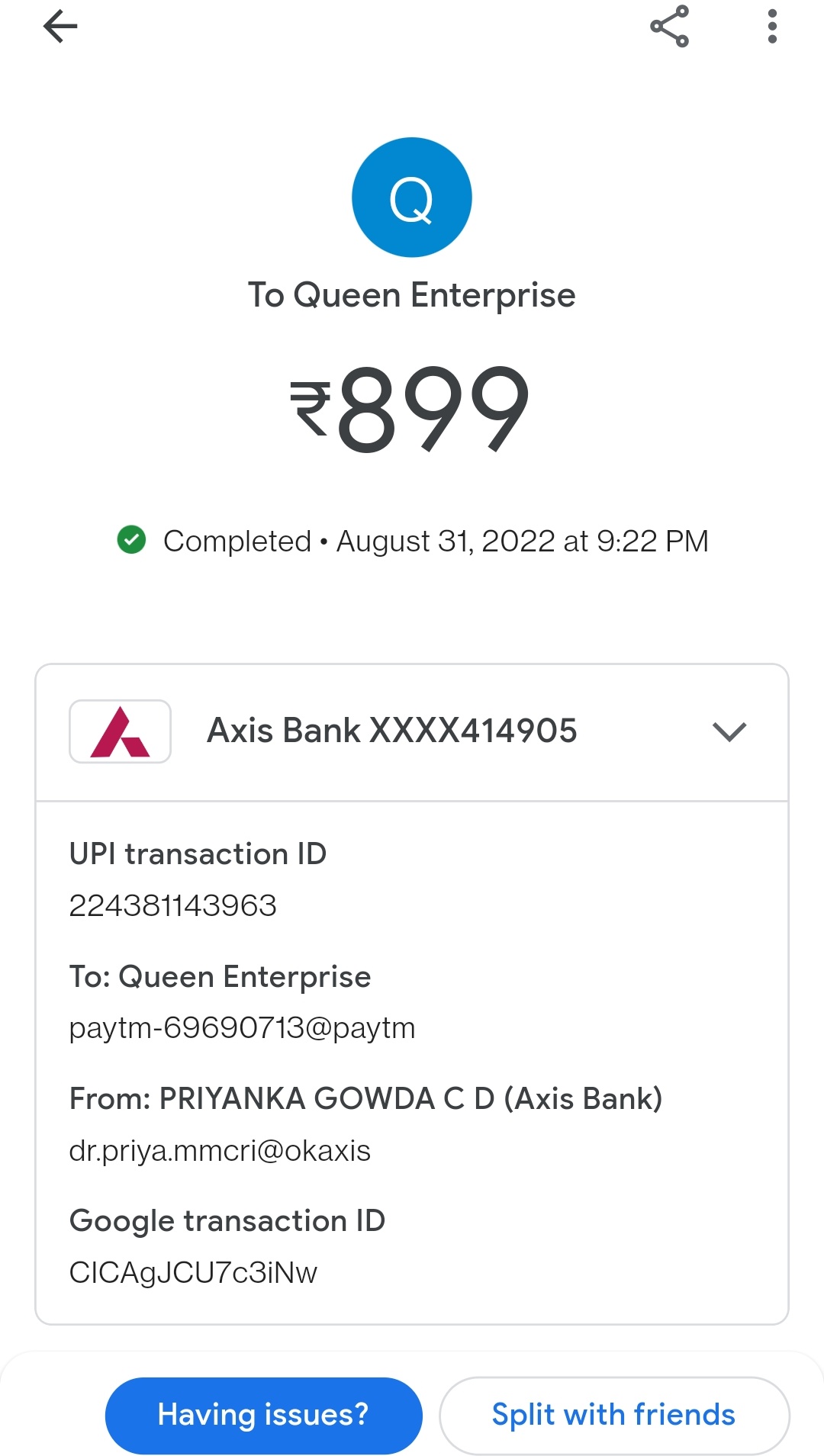Tap the Google transaction ID value
Image resolution: width=824 pixels, height=1456 pixels.
coord(193,1272)
